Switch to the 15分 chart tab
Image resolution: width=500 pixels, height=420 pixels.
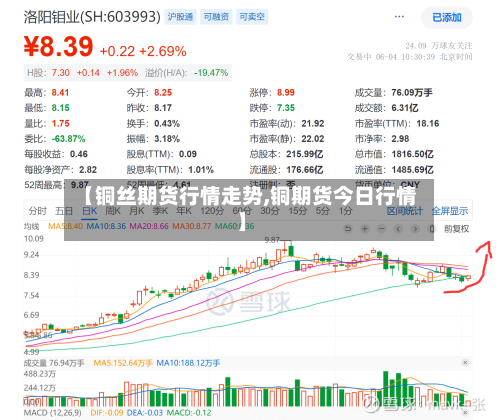pyautogui.click(x=297, y=211)
